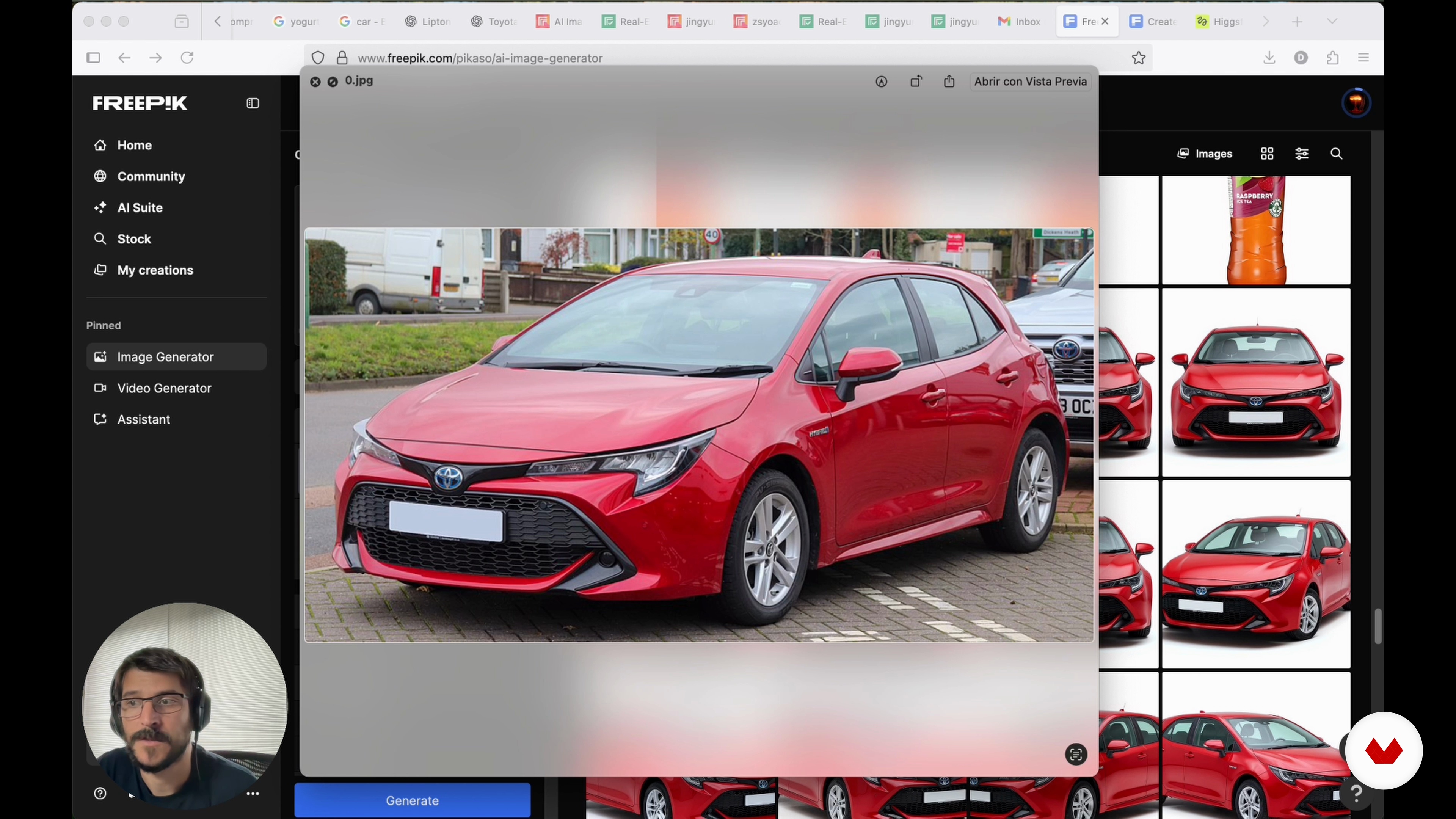1456x819 pixels.
Task: Click the site padlock icon
Action: click(342, 58)
